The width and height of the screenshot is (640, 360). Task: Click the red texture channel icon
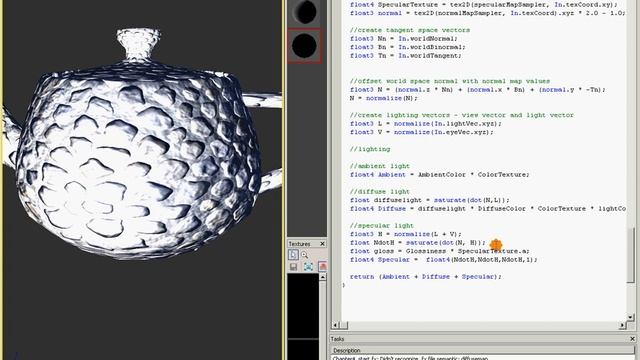(x=323, y=267)
